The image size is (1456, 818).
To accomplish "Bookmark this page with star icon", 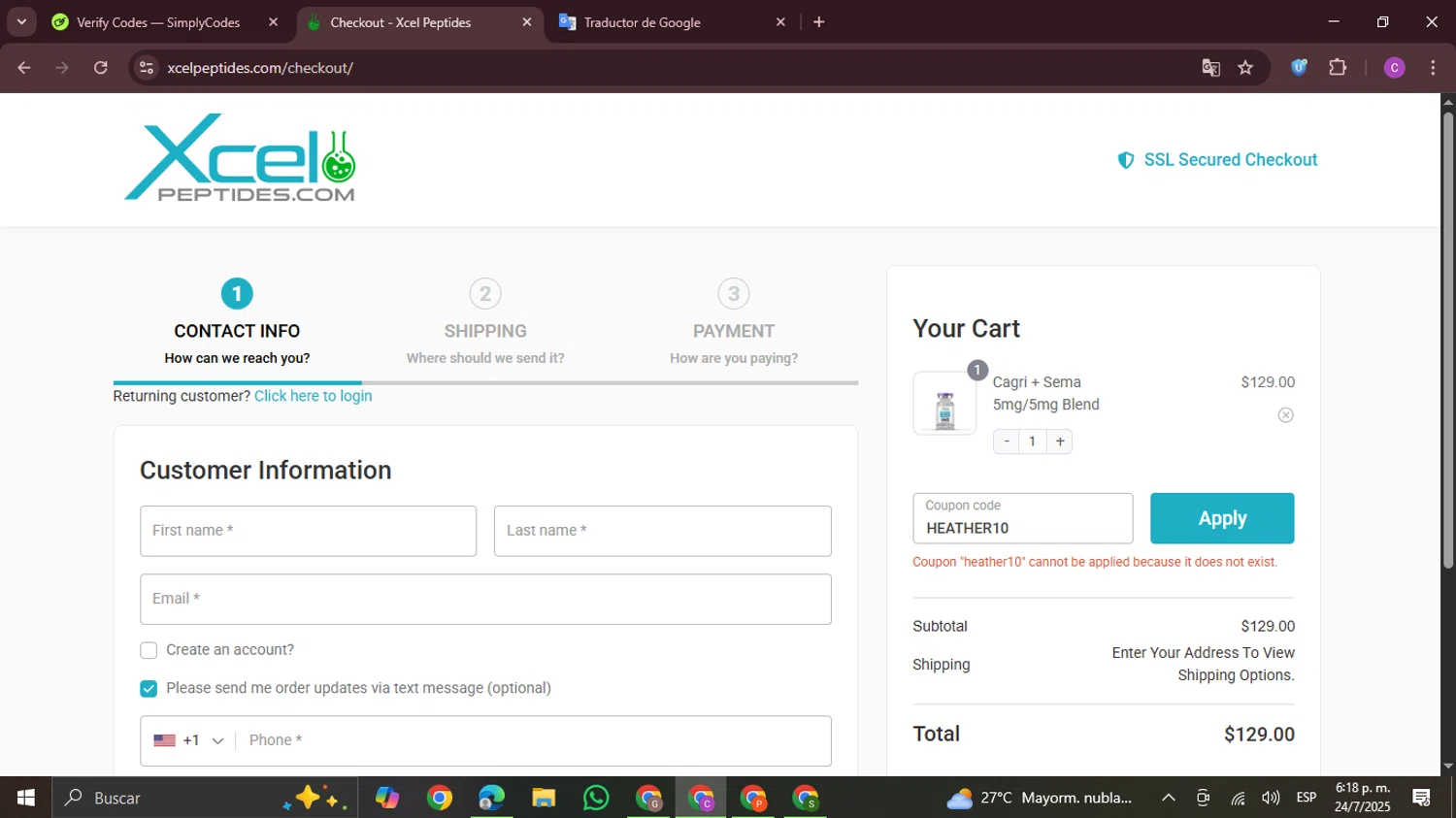I will (1245, 68).
